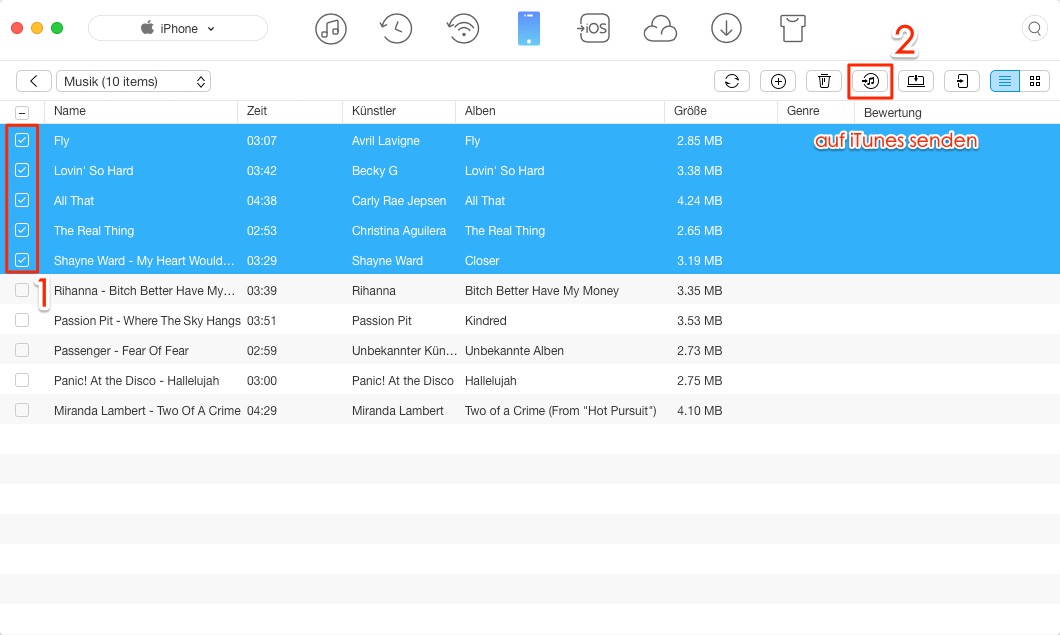Open the Musik (10 items) dropdown
Viewport: 1060px width, 635px height.
coord(133,81)
